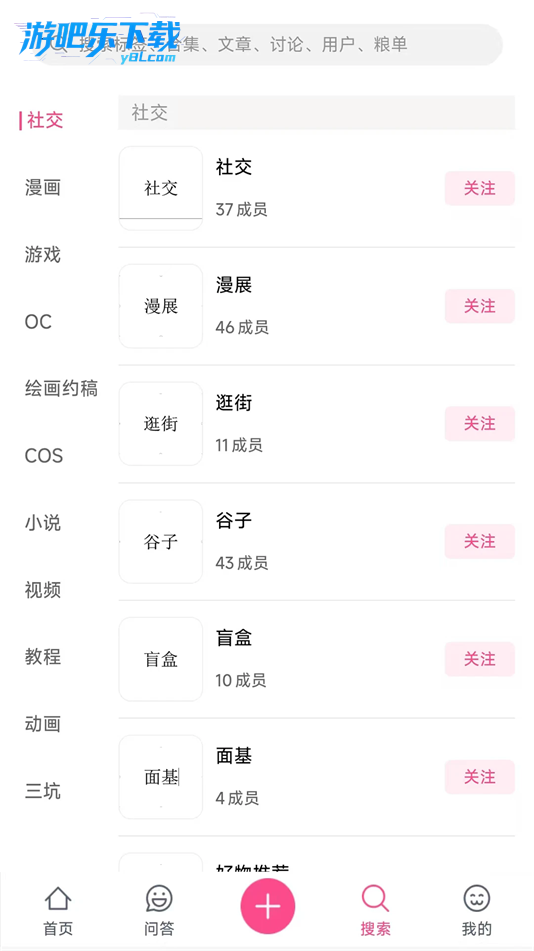Screen dimensions: 534x951
Task: Open the 社交 group thumbnail
Action: tap(161, 188)
